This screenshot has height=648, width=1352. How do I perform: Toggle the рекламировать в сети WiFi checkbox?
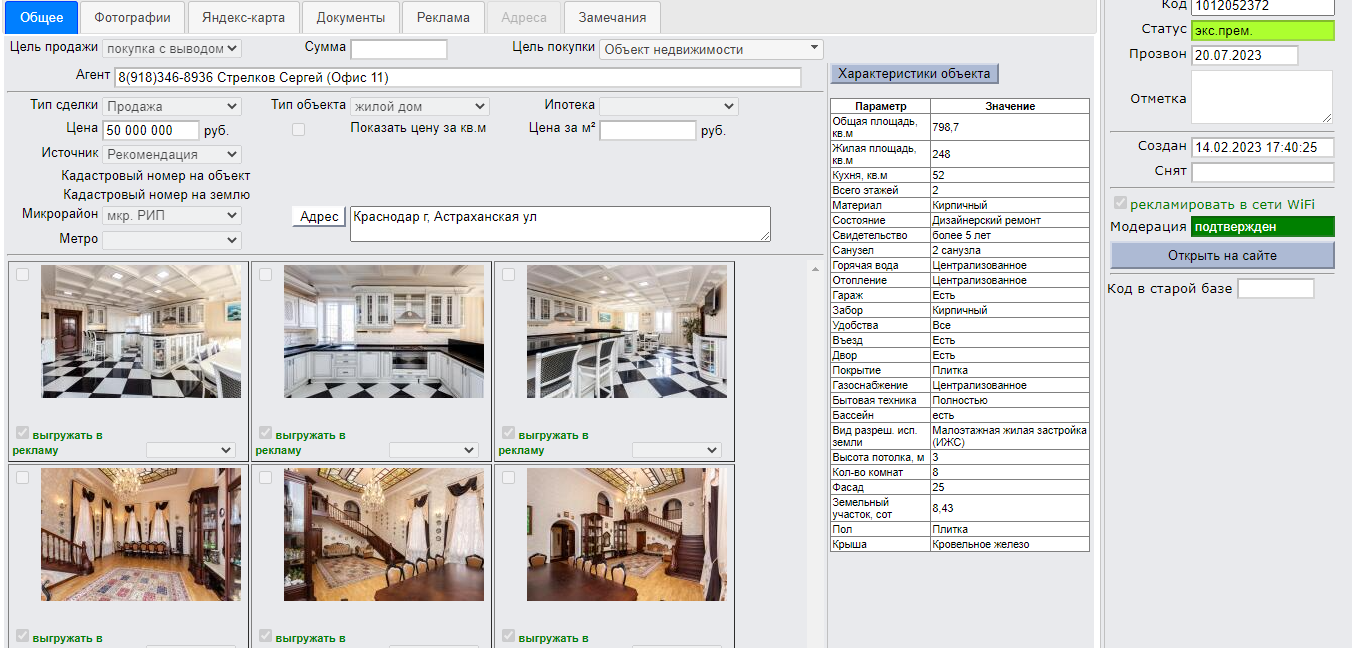[x=1120, y=204]
